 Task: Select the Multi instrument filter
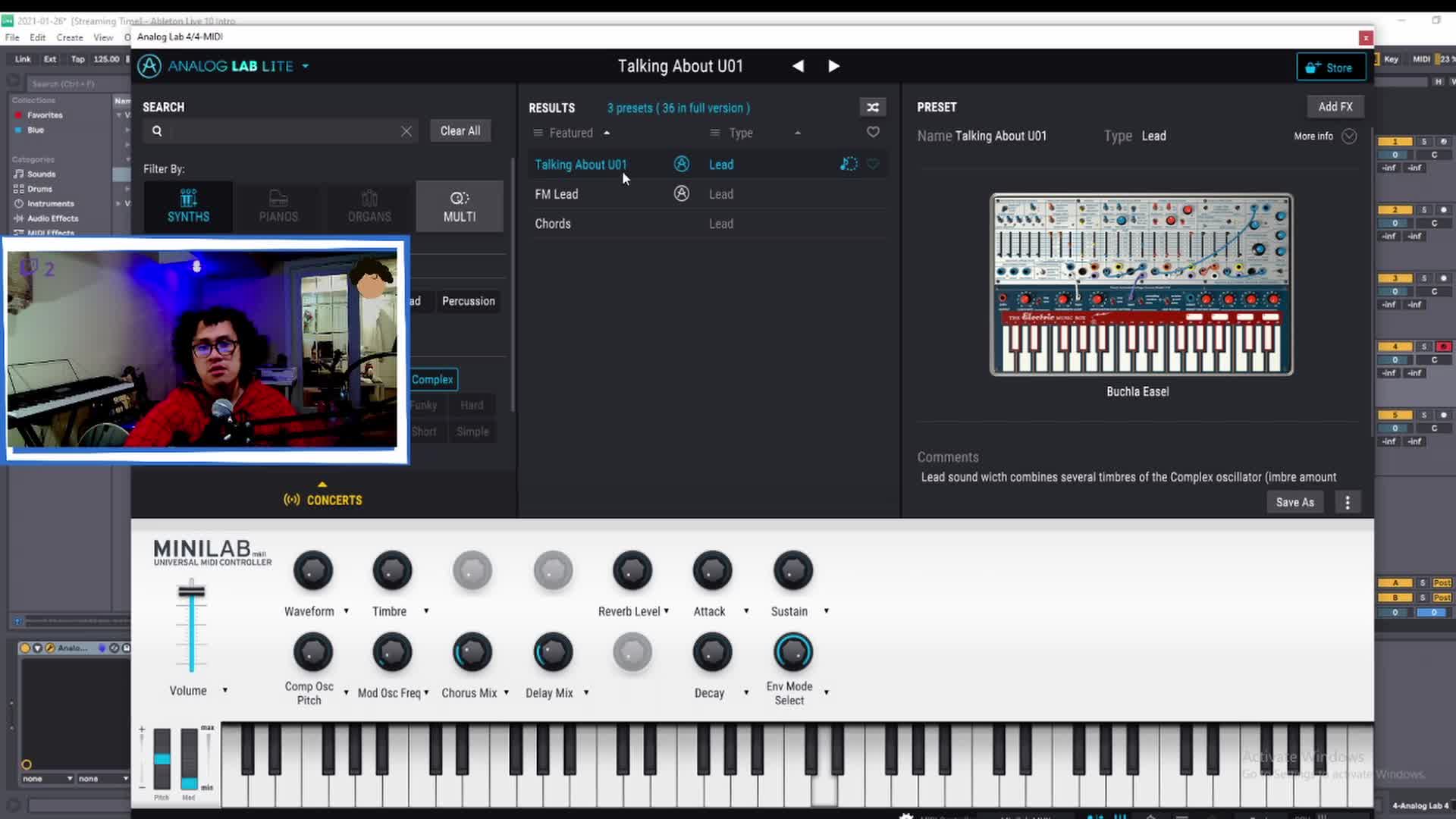click(x=460, y=206)
